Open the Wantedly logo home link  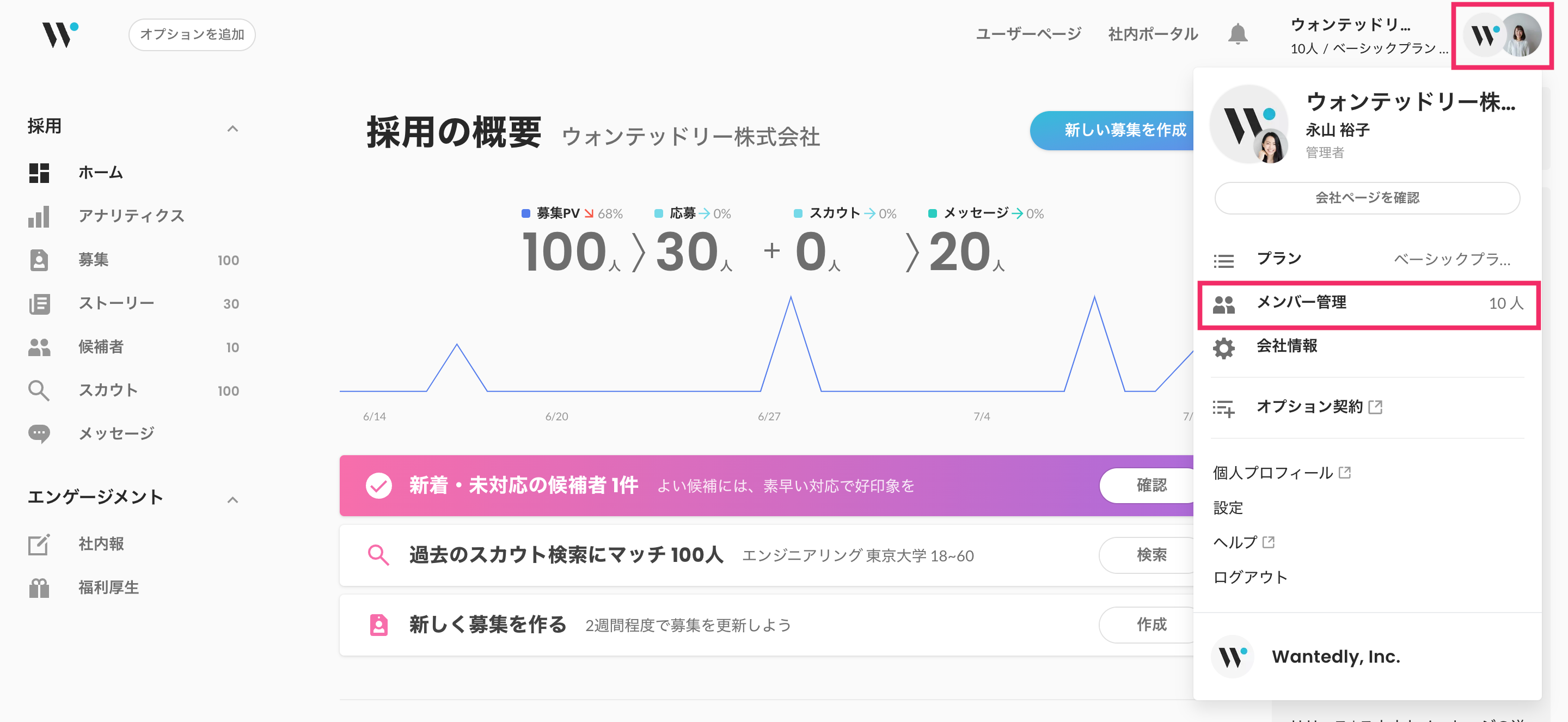tap(60, 34)
